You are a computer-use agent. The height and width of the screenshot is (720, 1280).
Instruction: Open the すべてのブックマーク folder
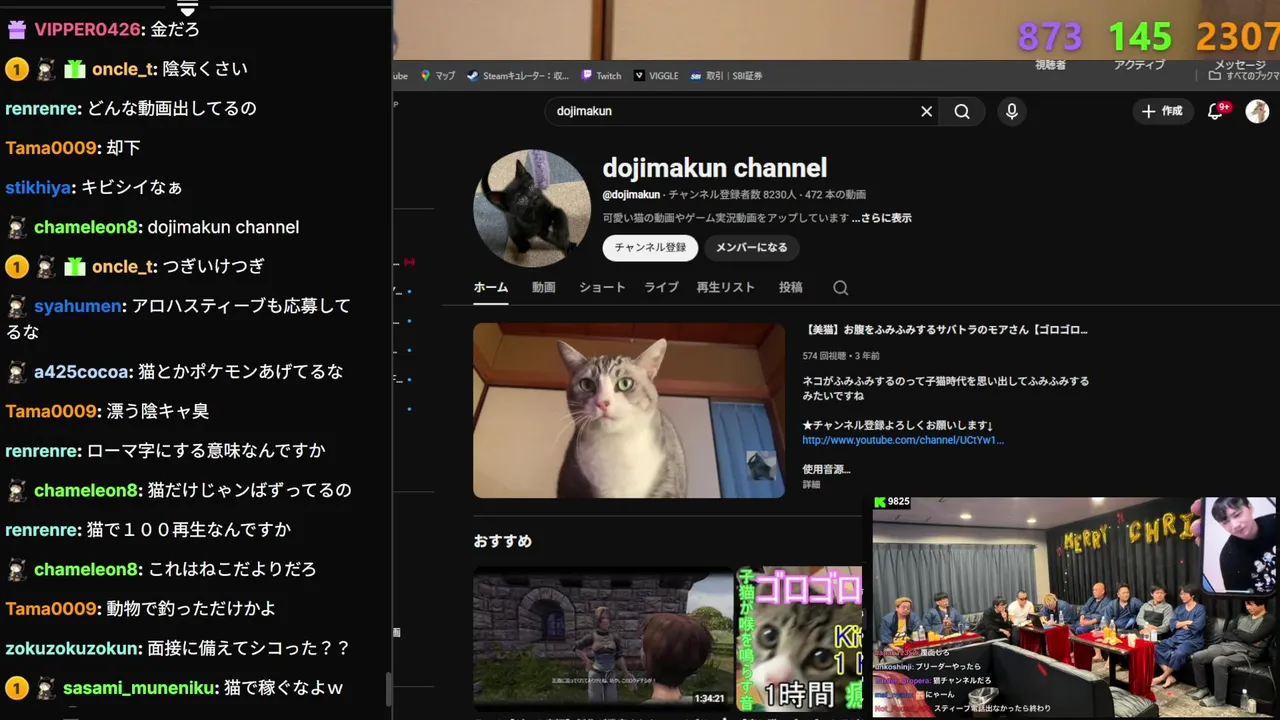1244,75
